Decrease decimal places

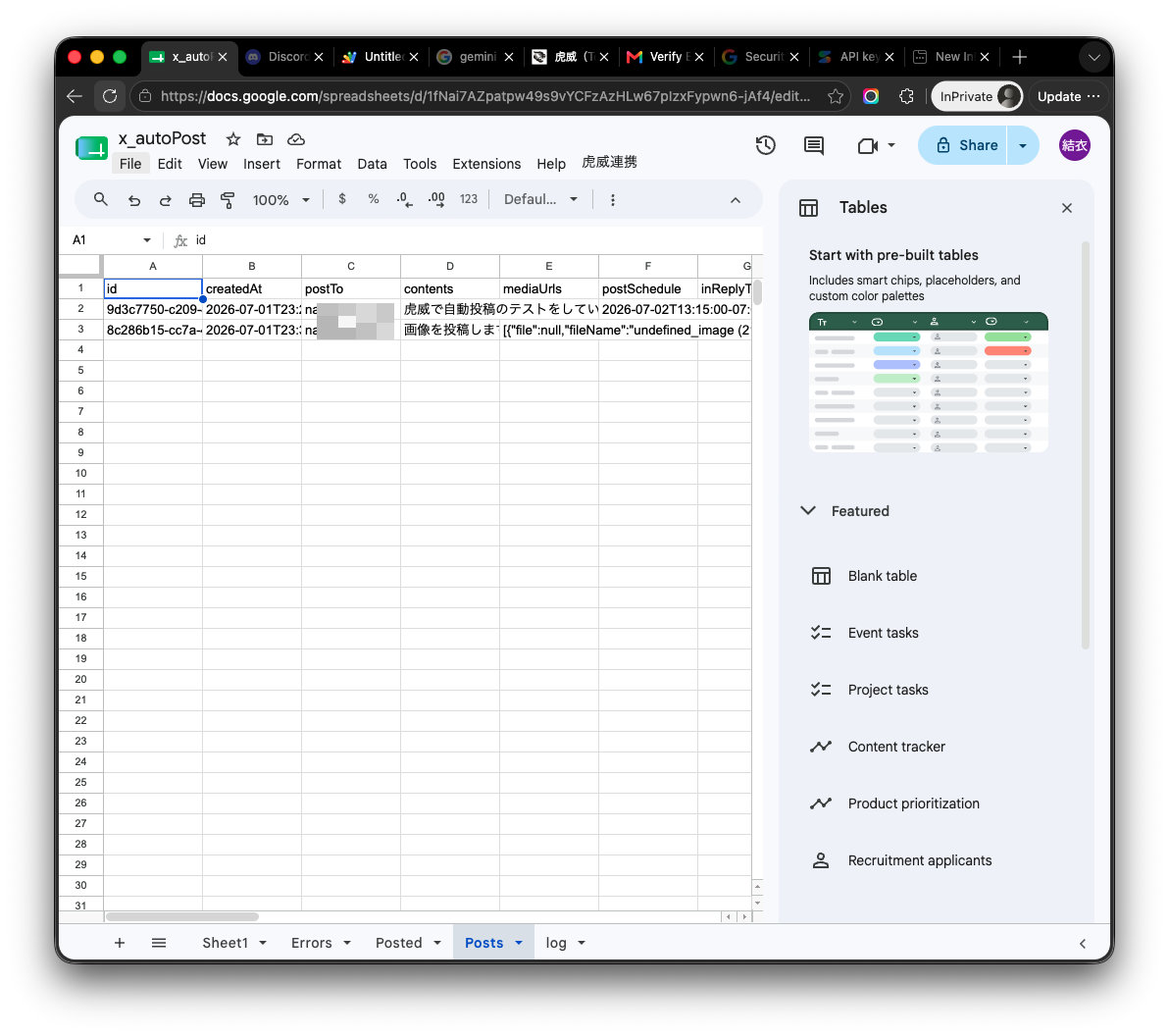405,199
